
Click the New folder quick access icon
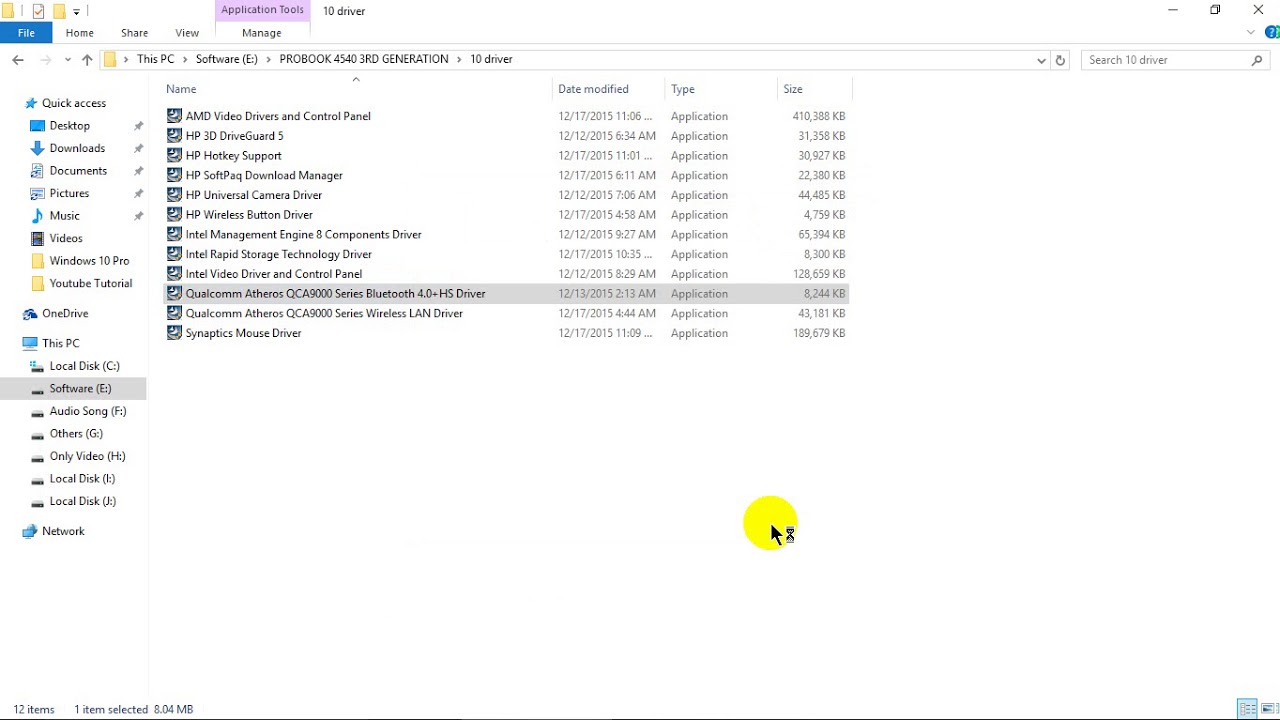click(x=59, y=11)
